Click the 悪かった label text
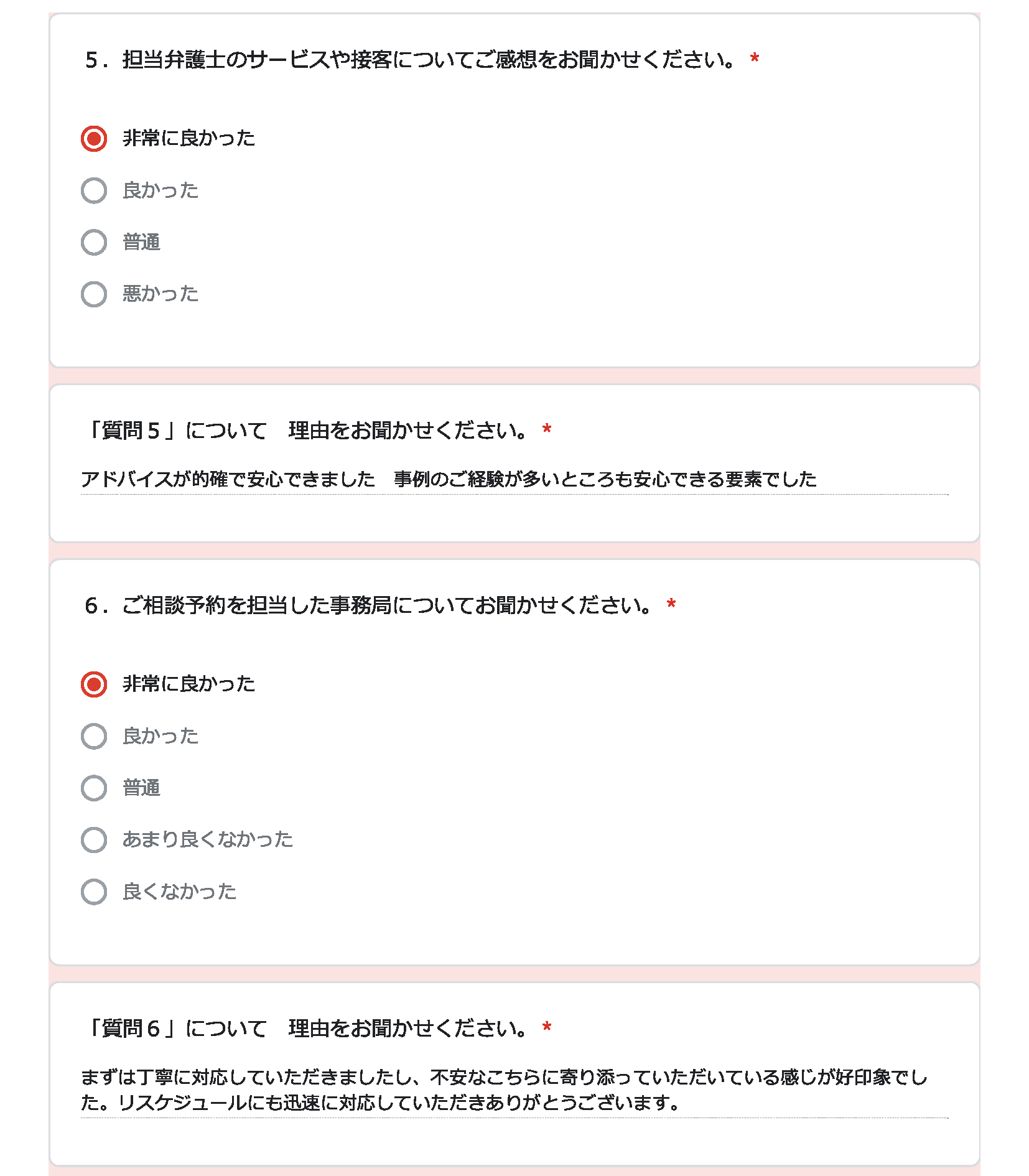1029x1176 pixels. 161,294
